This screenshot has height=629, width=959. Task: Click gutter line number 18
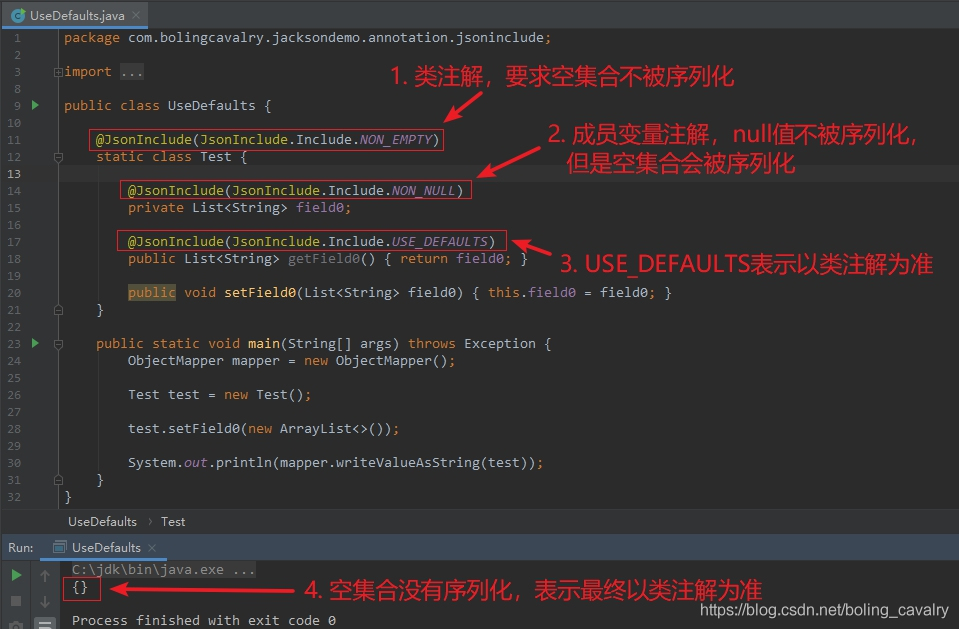point(14,259)
